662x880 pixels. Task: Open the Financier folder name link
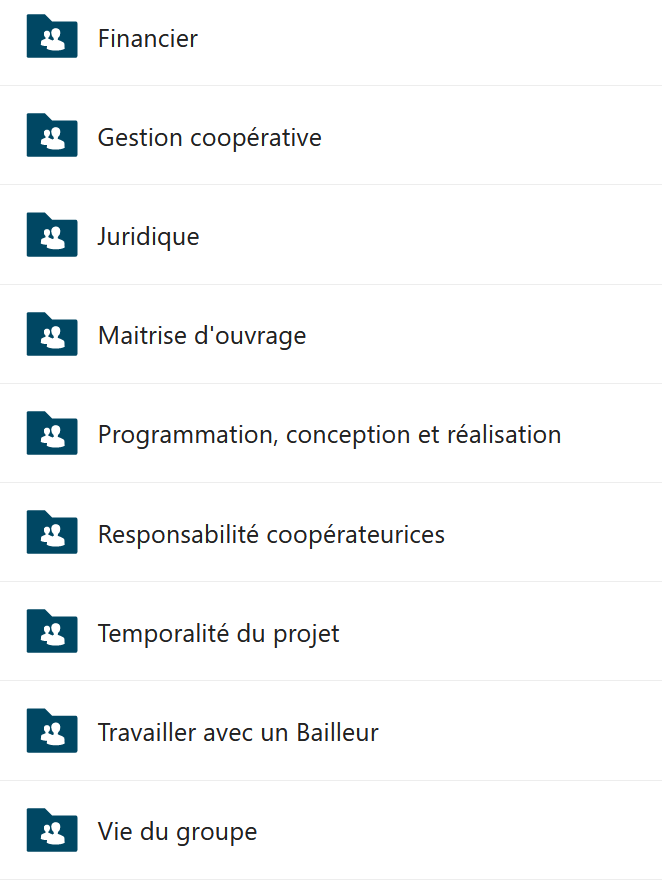[148, 39]
